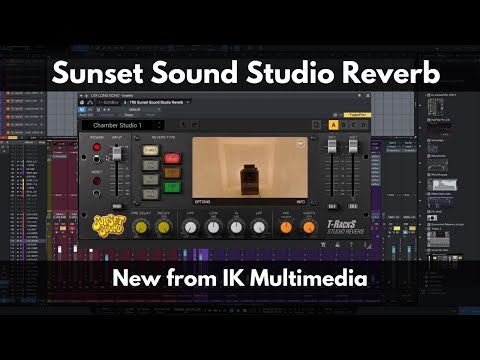Click the undo arrow in plugin toolbar
480x360 pixels.
tap(184, 125)
